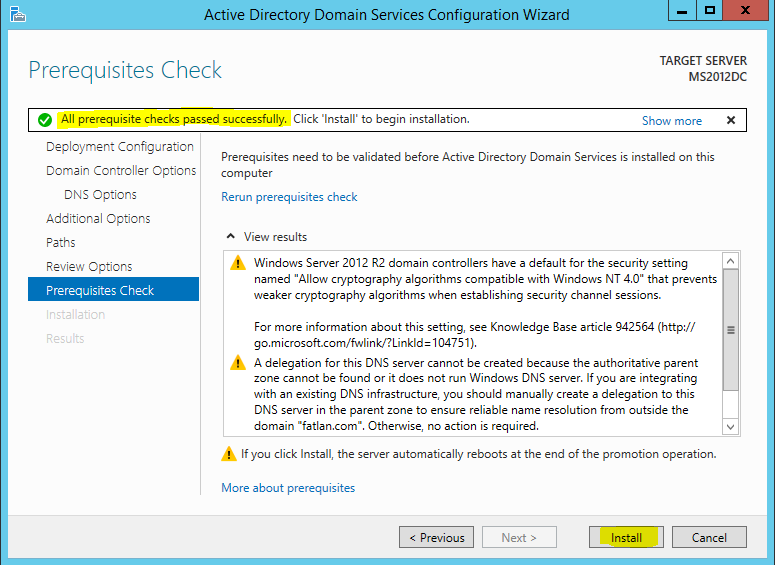Click the wizard app icon in title bar
The height and width of the screenshot is (565, 775).
17,14
